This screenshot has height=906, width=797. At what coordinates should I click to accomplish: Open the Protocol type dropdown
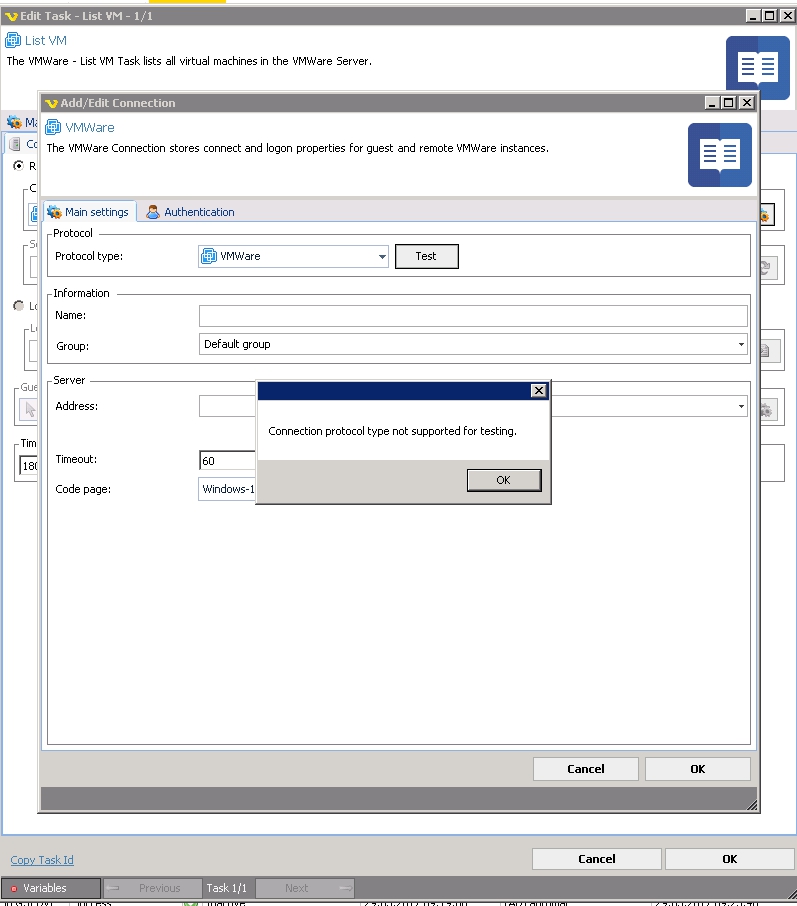[382, 257]
